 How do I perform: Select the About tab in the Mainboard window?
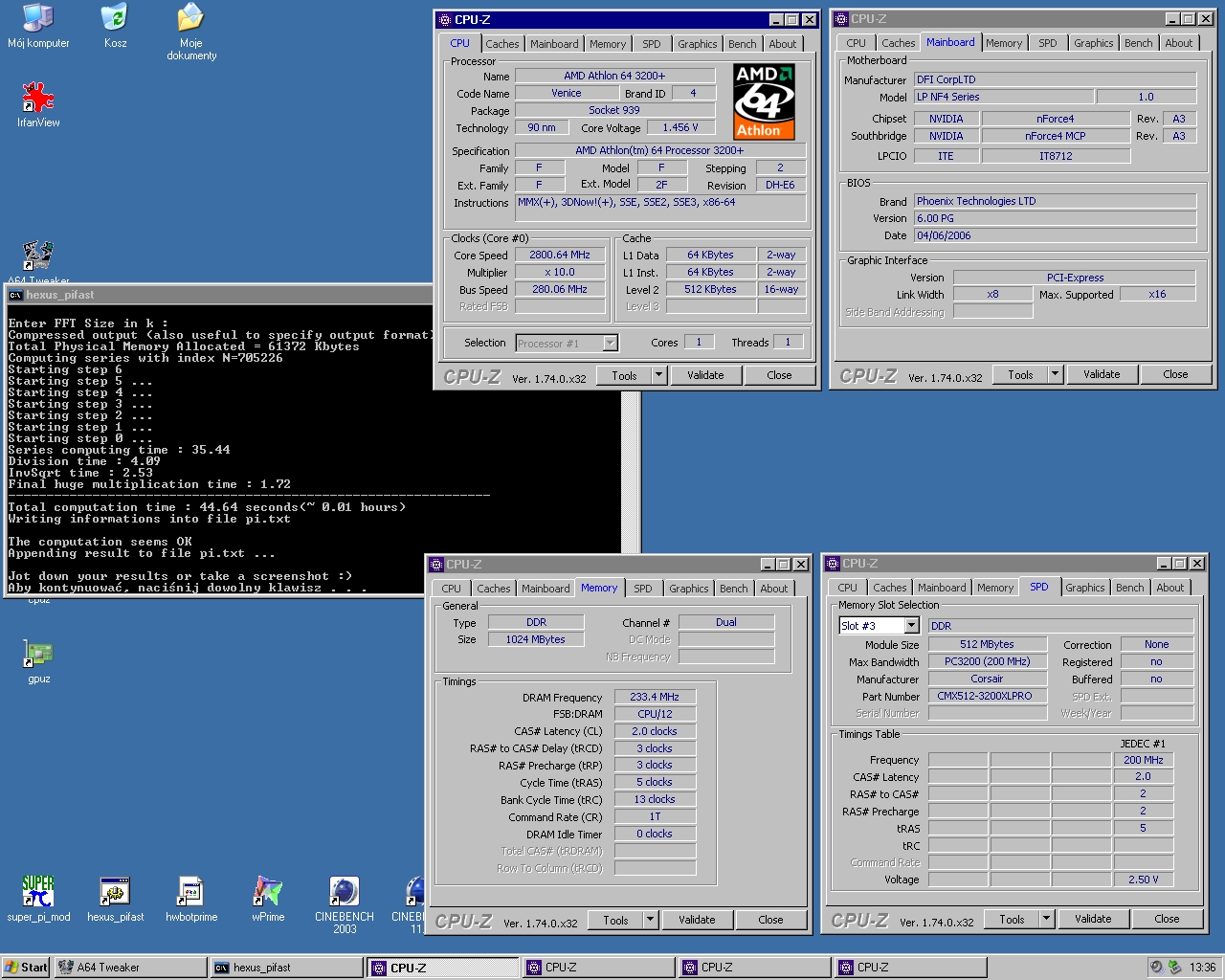(1179, 43)
